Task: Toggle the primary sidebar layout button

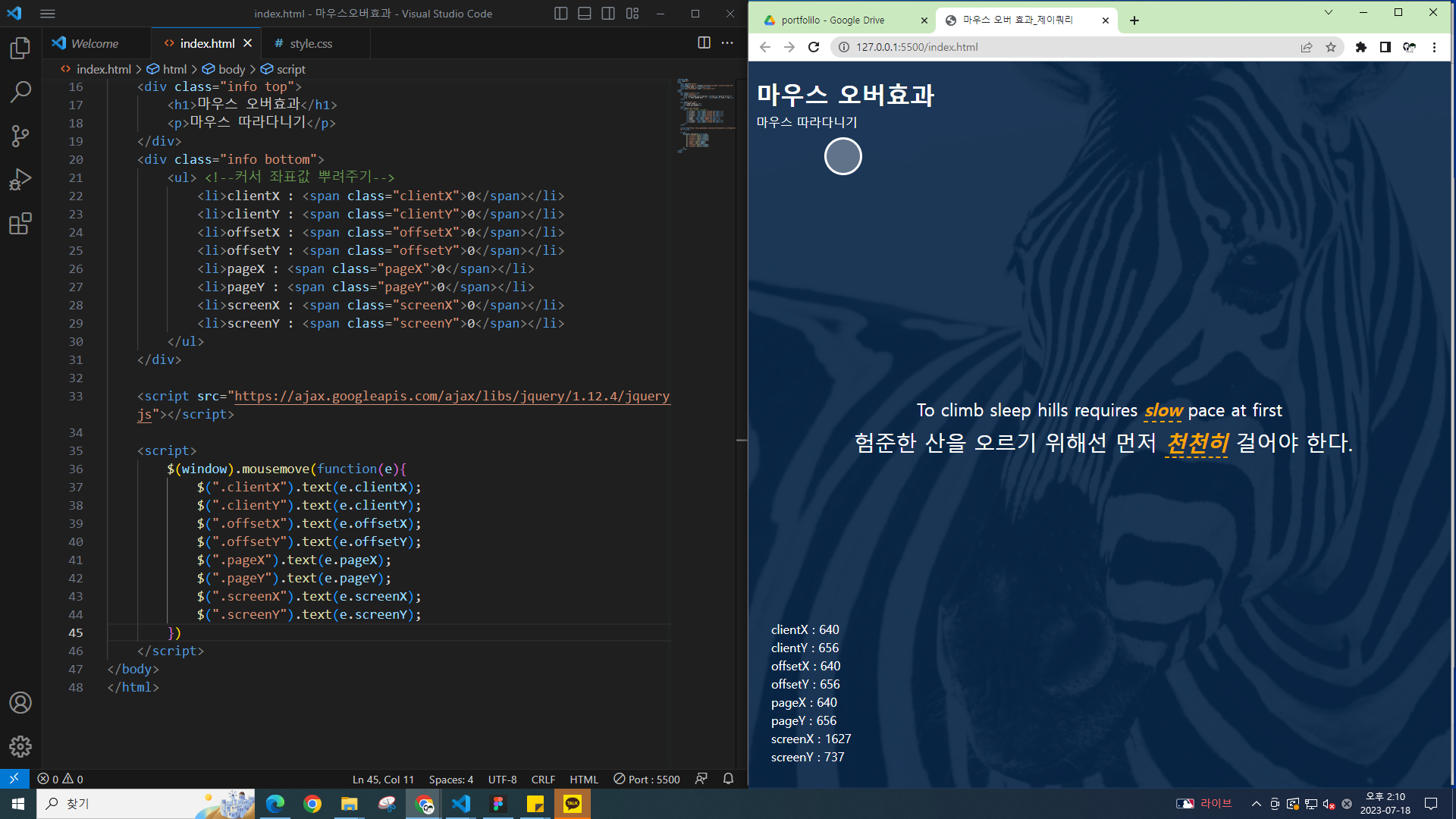Action: point(561,14)
